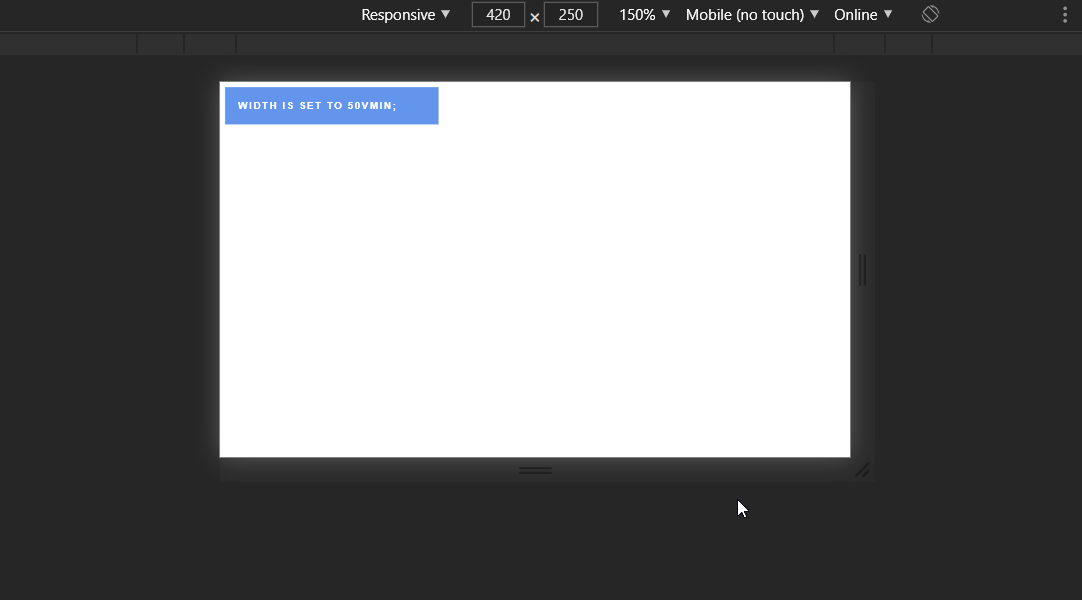Image resolution: width=1082 pixels, height=600 pixels.
Task: Click the bottom-right corner diagonal resize grip
Action: pos(862,470)
